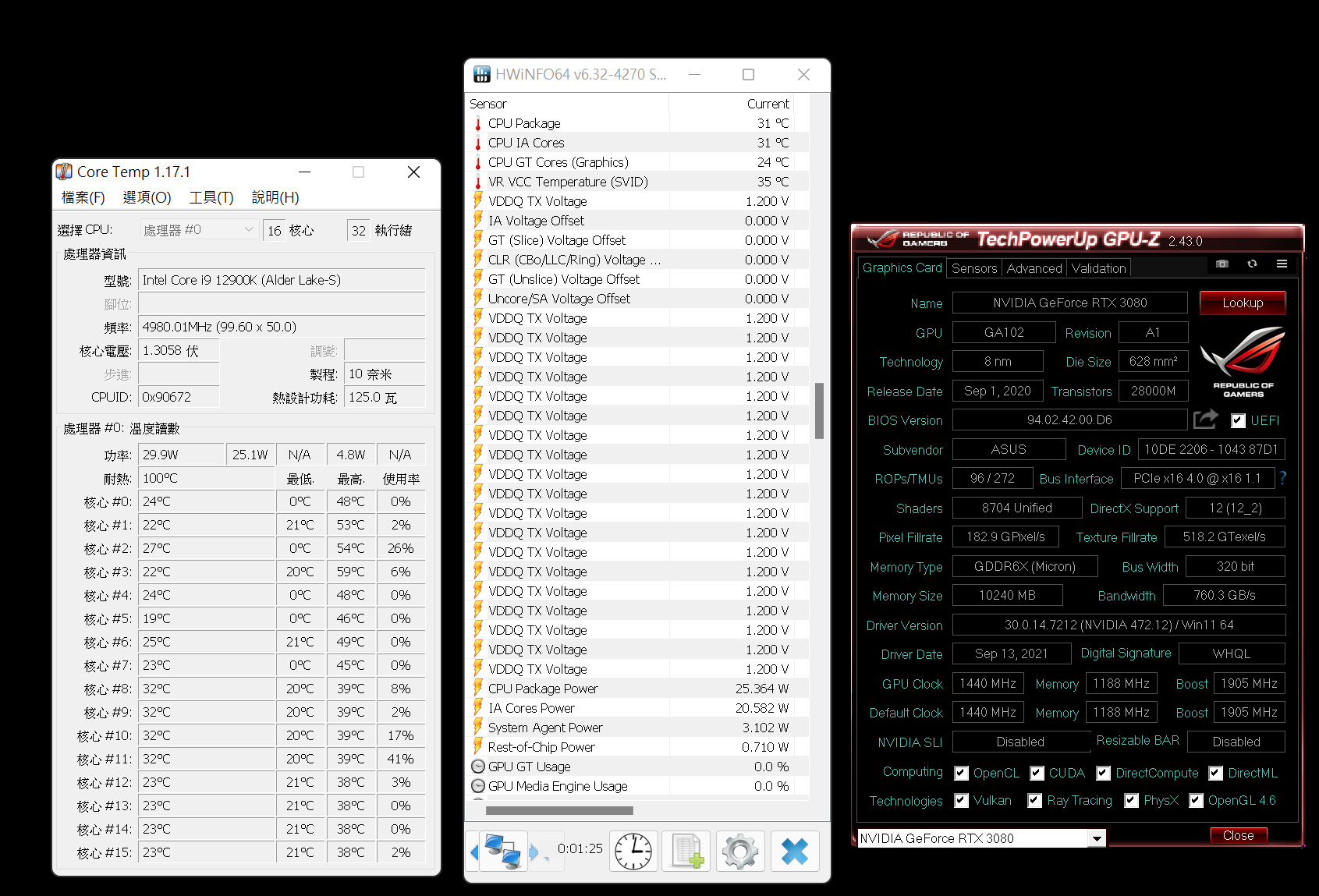Open the GPU-Z hamburger menu icon

pyautogui.click(x=1282, y=264)
